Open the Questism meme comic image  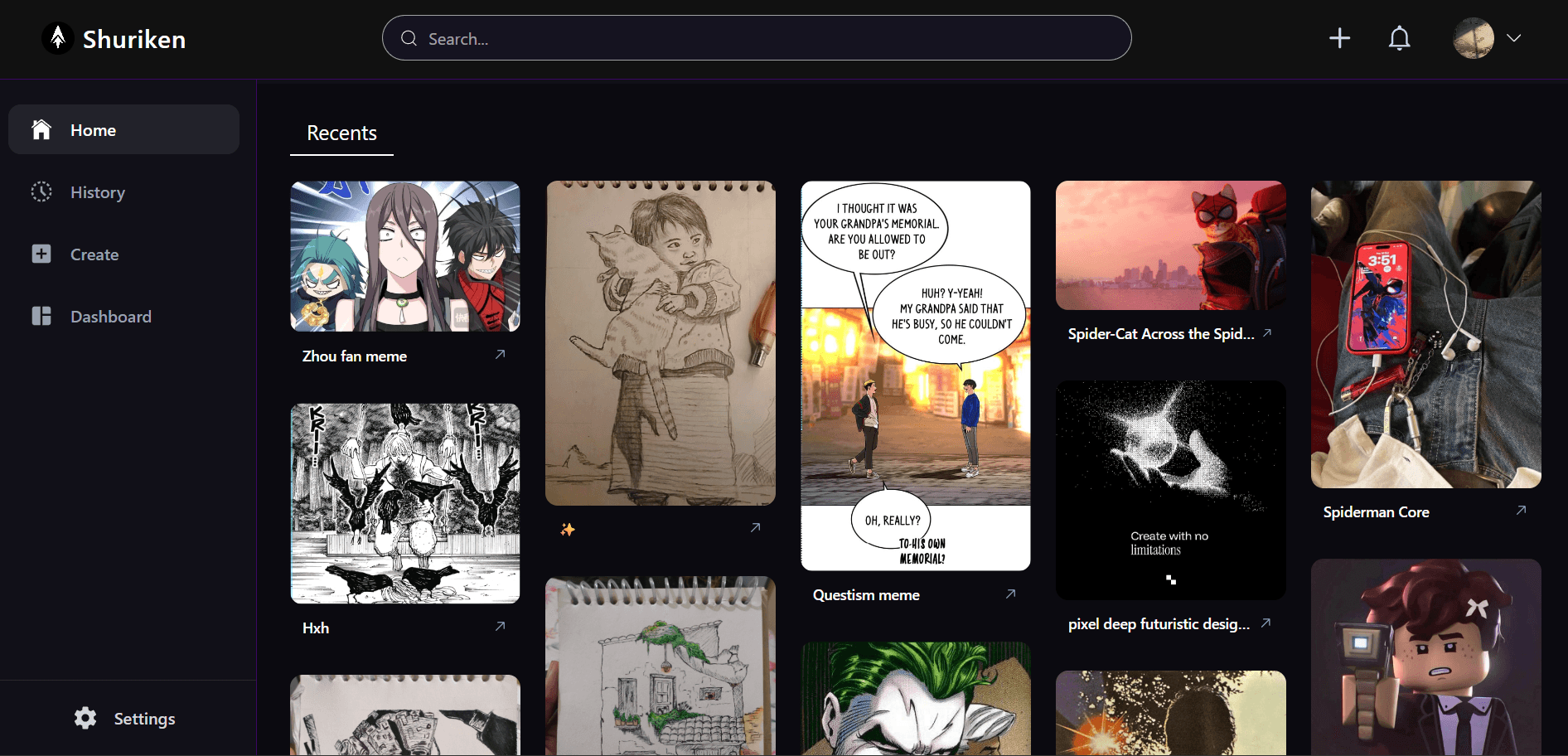click(916, 376)
